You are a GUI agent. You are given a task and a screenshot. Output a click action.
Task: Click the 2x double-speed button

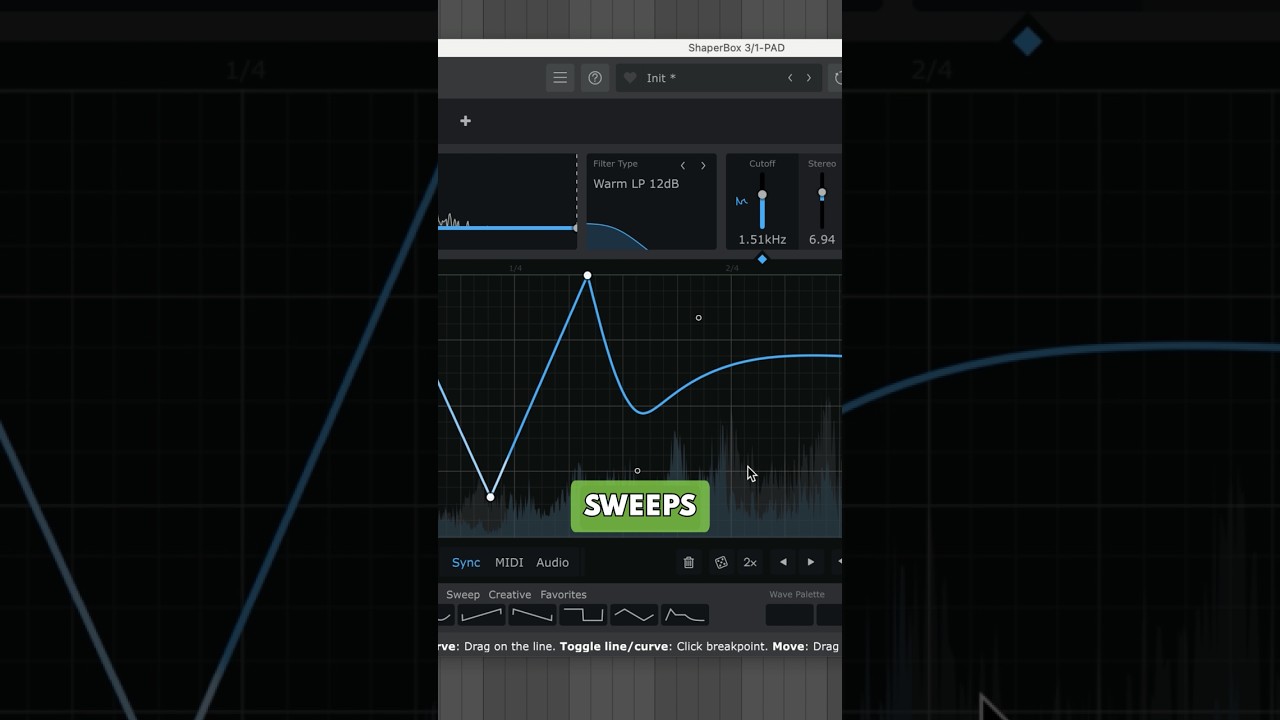tap(750, 563)
